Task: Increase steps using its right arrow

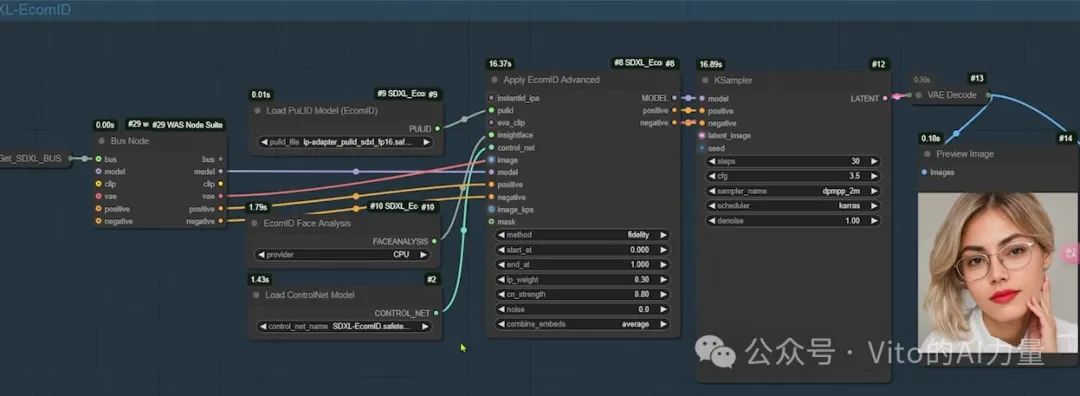Action: [875, 161]
